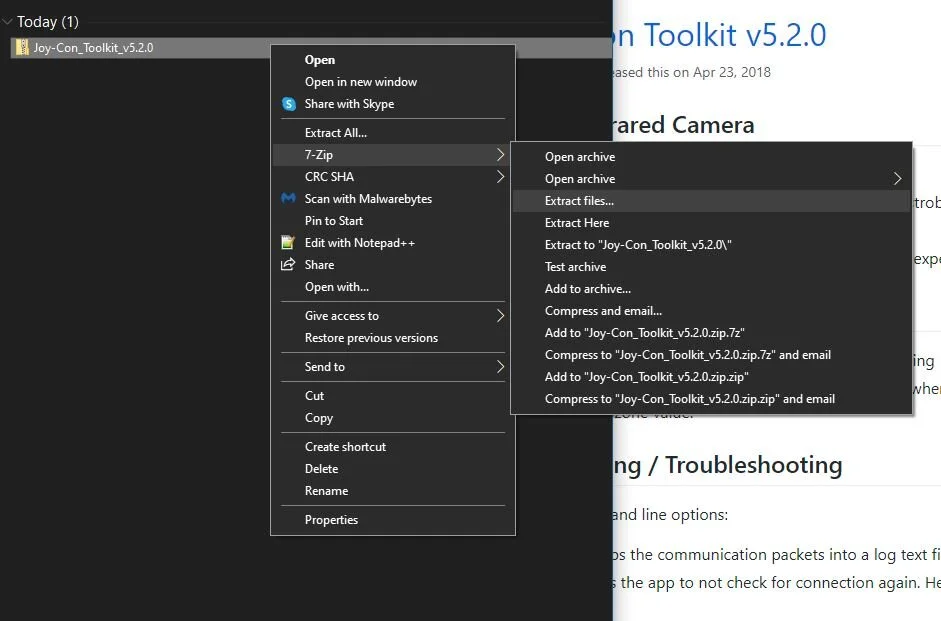Select Give access to entry
The width and height of the screenshot is (941, 621).
[x=393, y=316]
